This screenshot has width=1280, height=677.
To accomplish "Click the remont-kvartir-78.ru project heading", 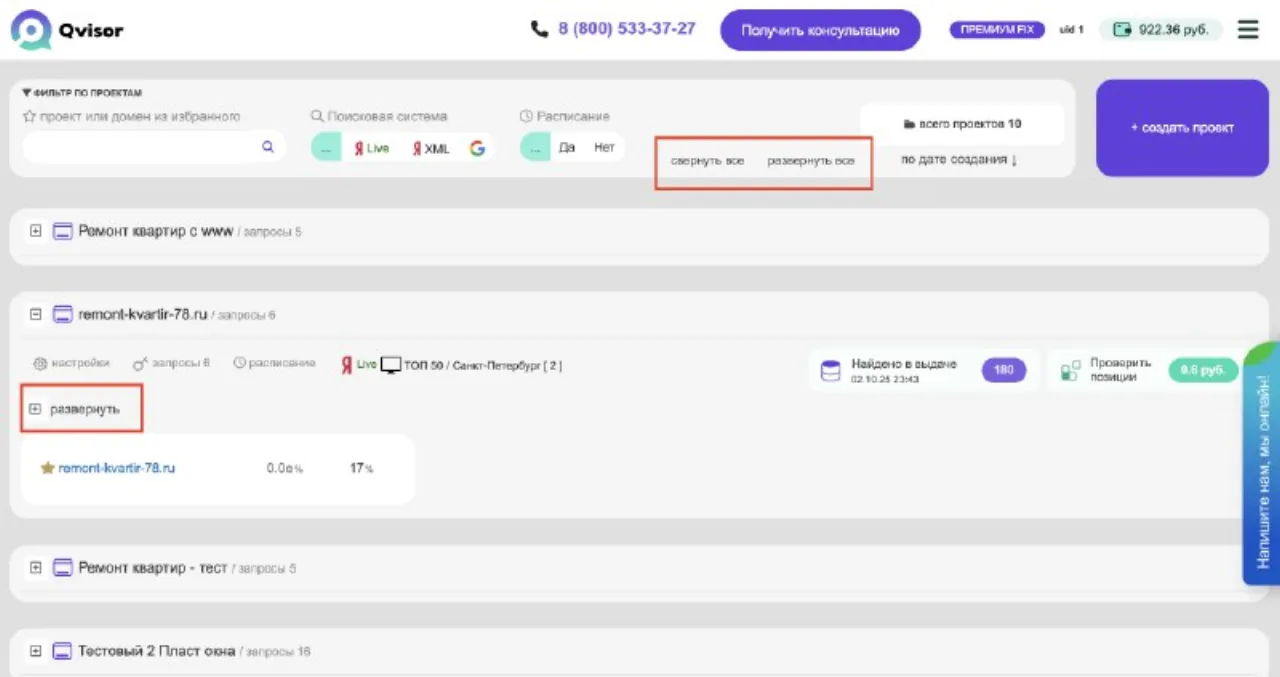I will pos(143,314).
